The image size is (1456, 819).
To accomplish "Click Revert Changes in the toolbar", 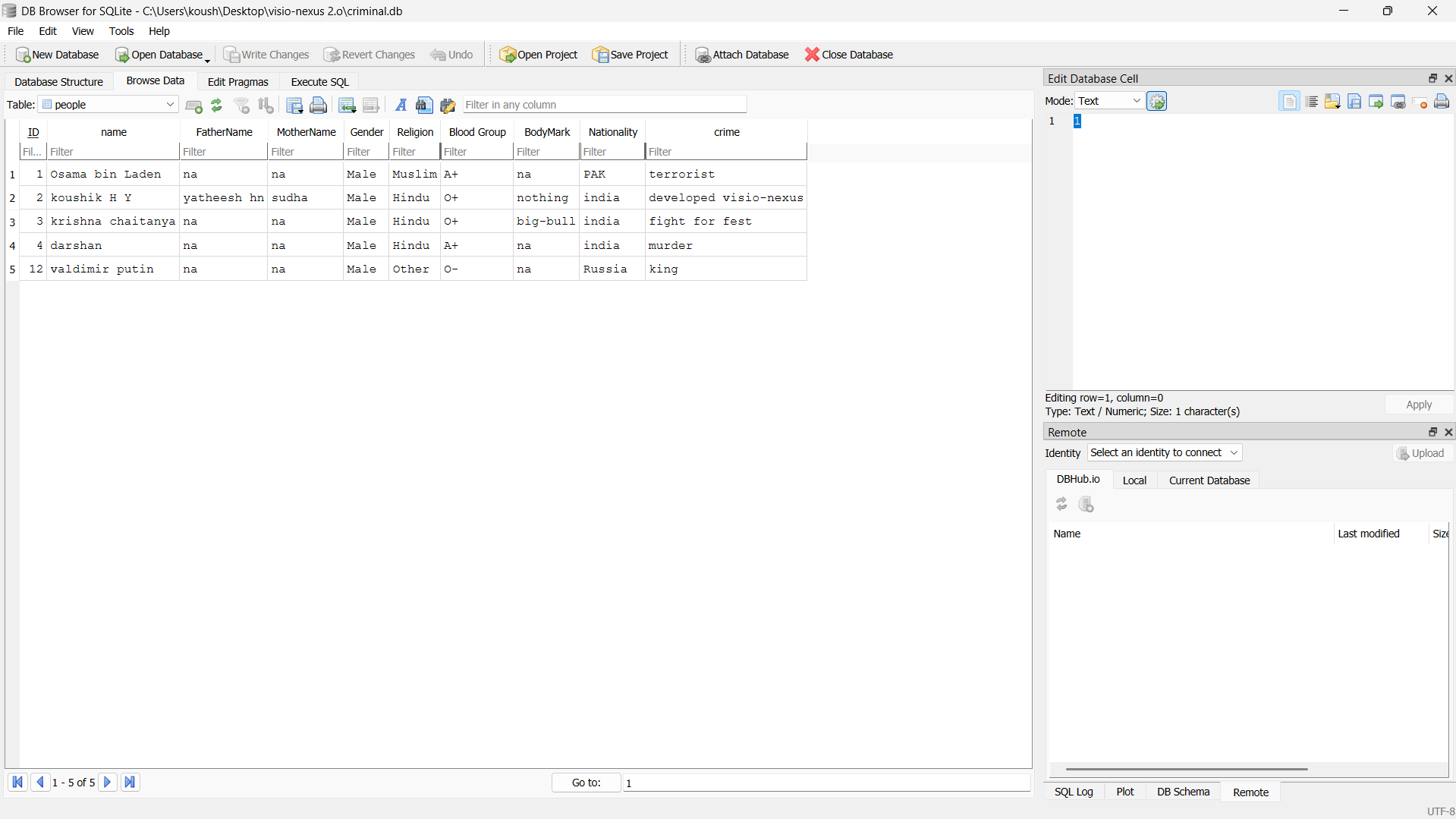I will click(x=370, y=55).
